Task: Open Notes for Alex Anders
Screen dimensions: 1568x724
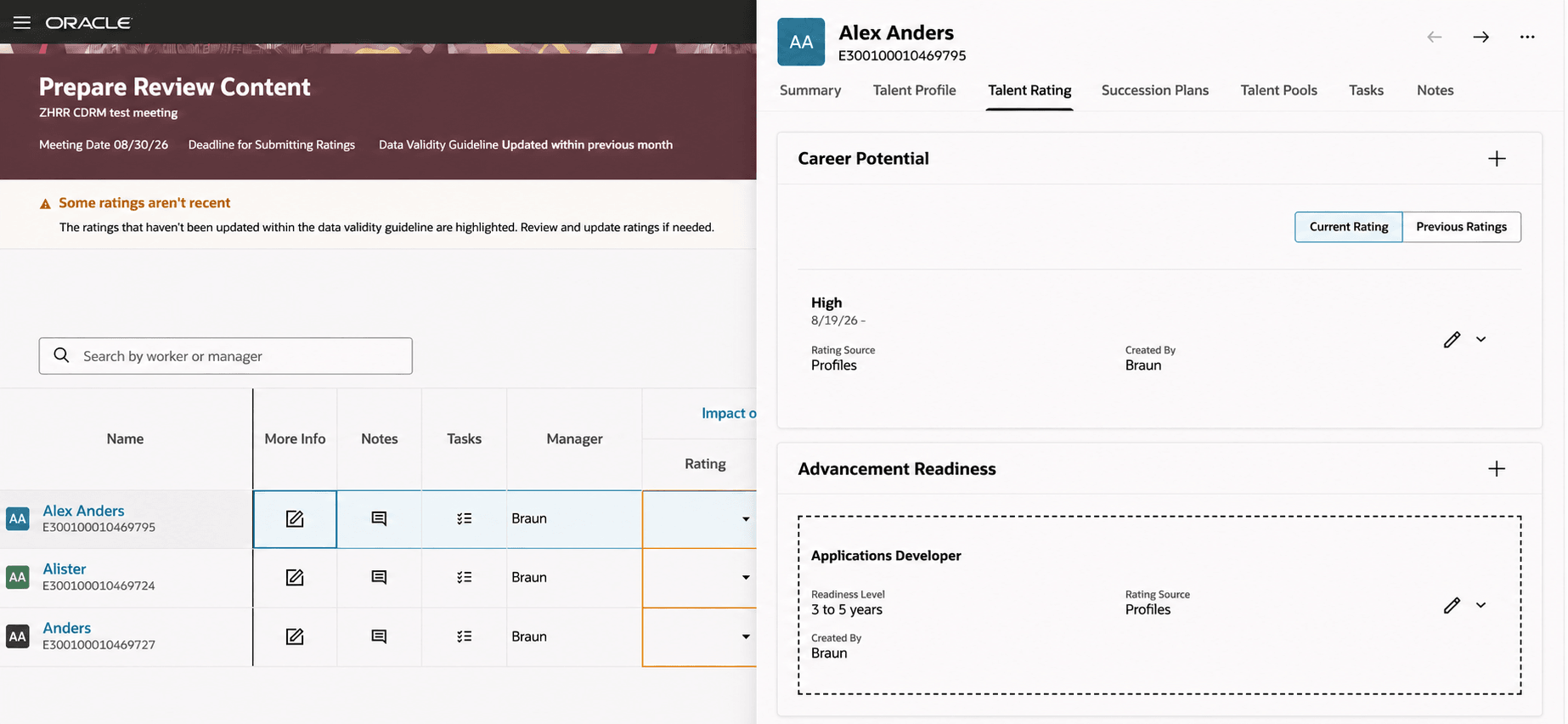Action: tap(380, 518)
